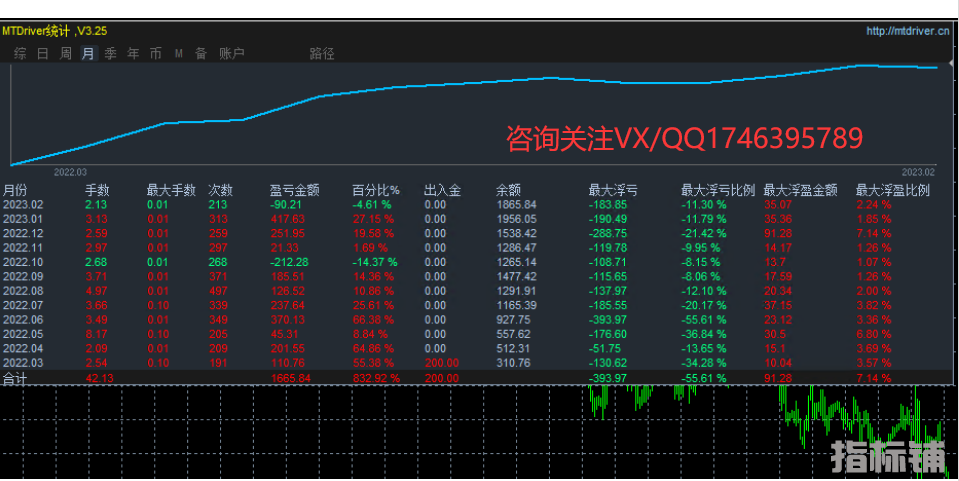
Task: Switch to the 综 summary tab
Action: (20, 53)
